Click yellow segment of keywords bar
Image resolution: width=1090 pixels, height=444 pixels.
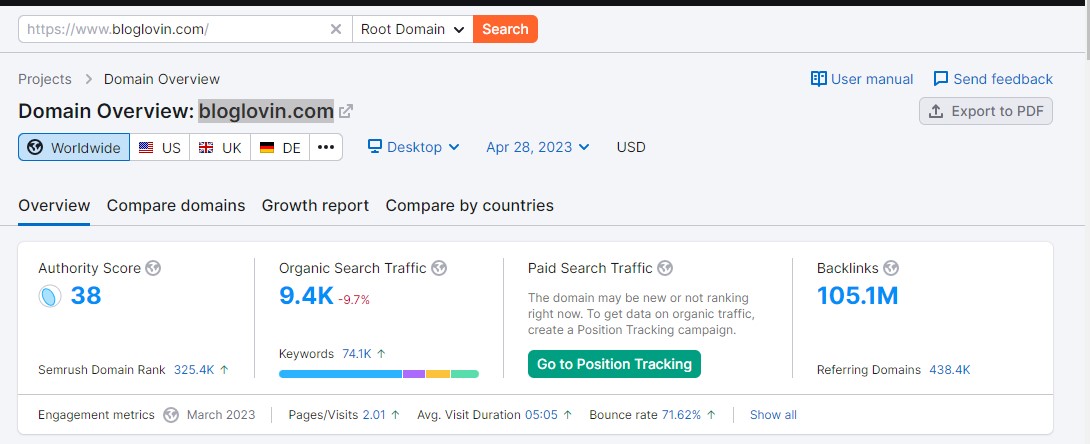(438, 374)
